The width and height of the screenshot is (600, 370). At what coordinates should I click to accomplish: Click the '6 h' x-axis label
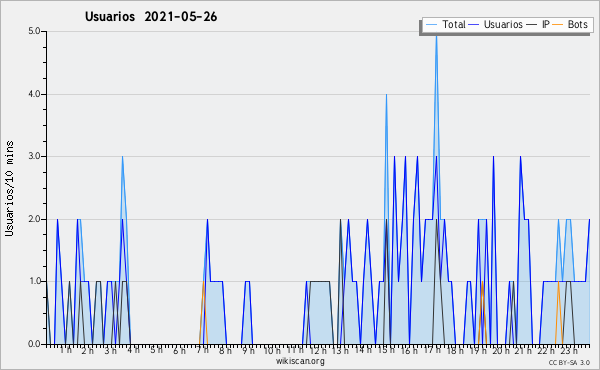[179, 350]
